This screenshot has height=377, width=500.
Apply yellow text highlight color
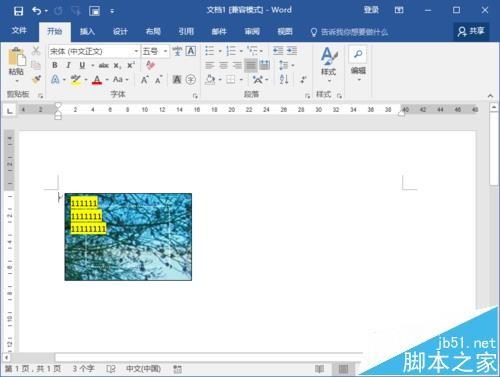pyautogui.click(x=76, y=80)
